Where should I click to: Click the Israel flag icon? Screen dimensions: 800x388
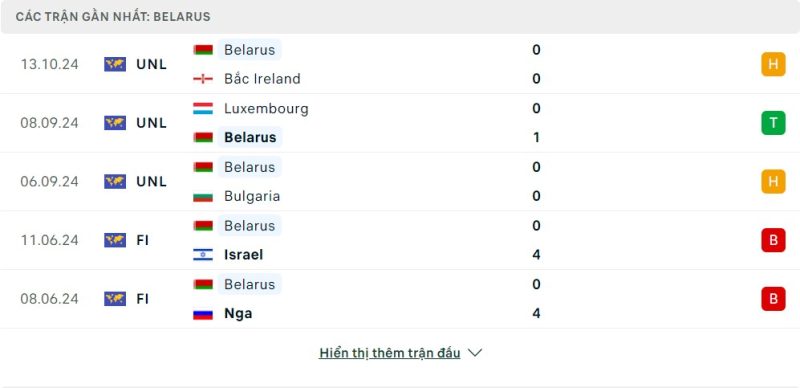(x=203, y=255)
